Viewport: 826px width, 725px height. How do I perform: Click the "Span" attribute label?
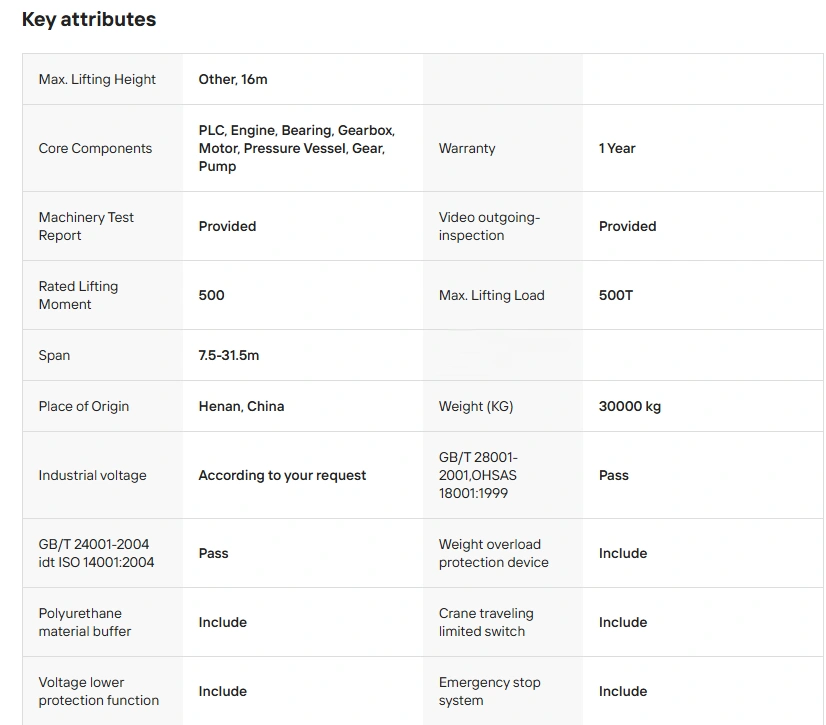coord(54,355)
